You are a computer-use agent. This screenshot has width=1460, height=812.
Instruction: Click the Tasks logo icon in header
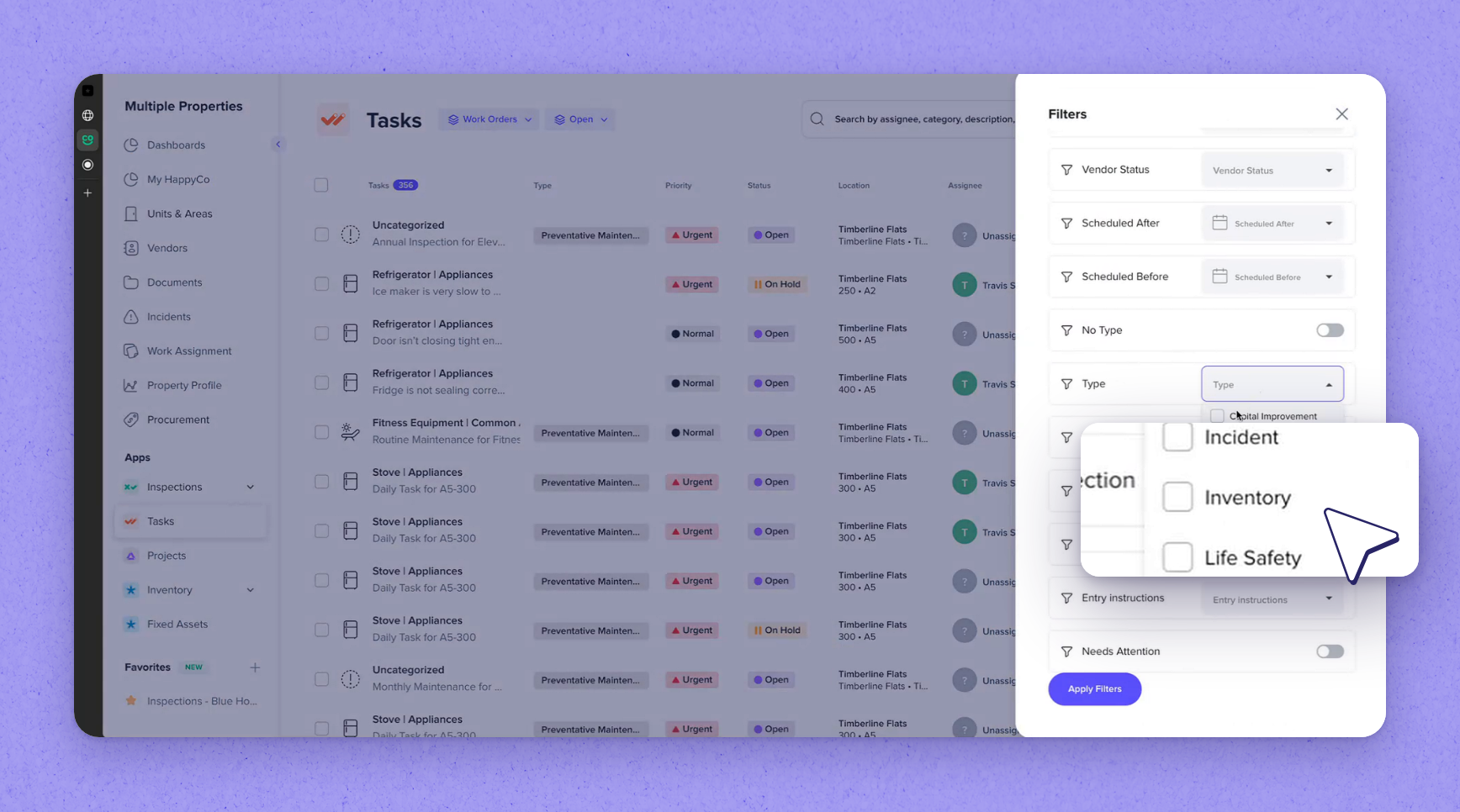333,119
